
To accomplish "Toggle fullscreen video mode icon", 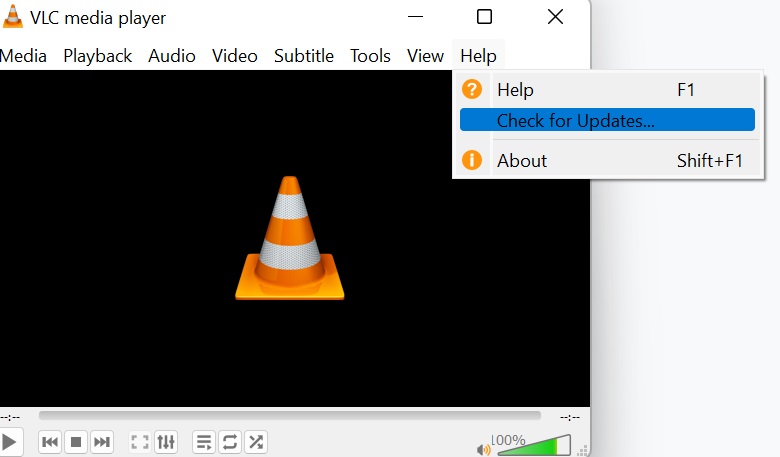I will pos(140,442).
